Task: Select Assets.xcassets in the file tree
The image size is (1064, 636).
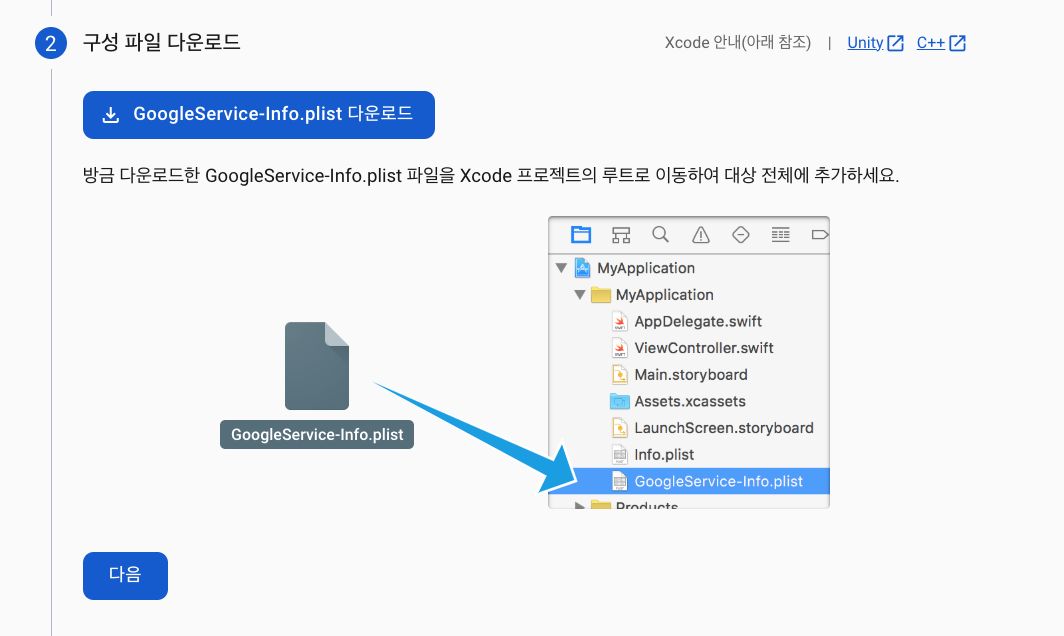Action: 689,401
